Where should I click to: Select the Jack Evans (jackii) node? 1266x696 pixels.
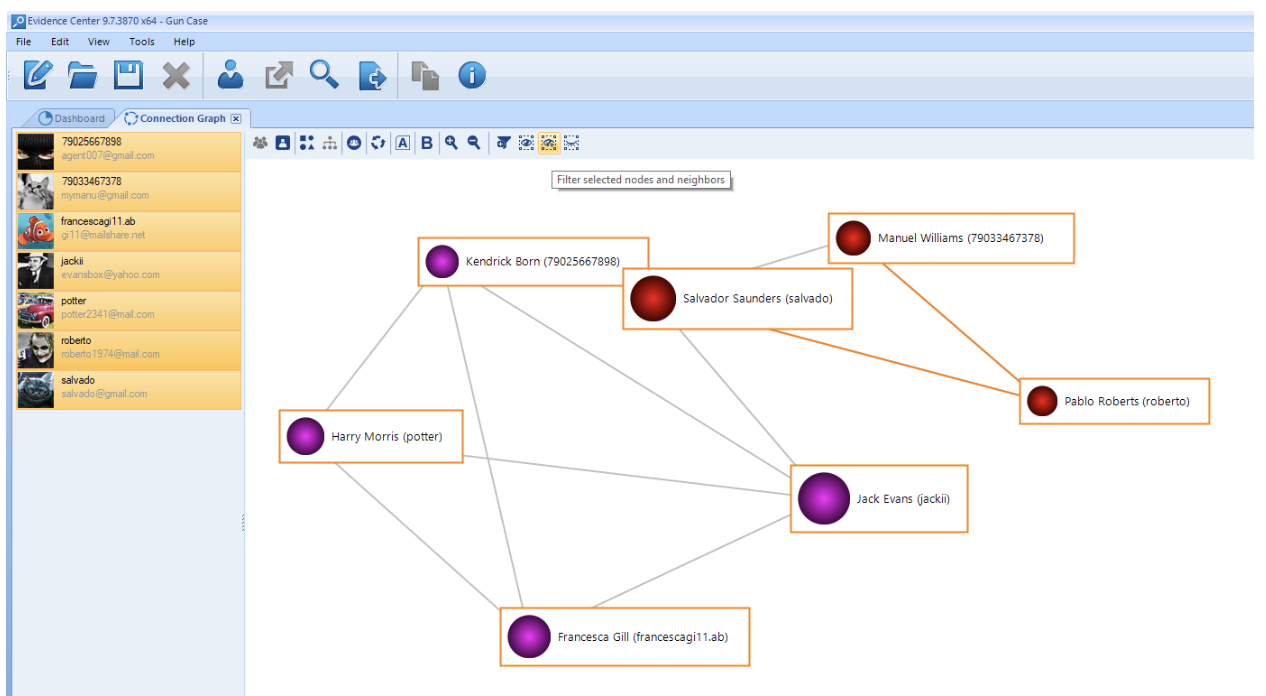coord(879,498)
